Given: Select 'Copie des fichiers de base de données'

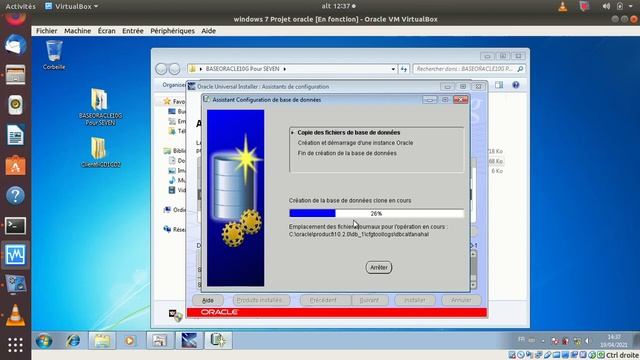Looking at the screenshot, I should pyautogui.click(x=349, y=133).
